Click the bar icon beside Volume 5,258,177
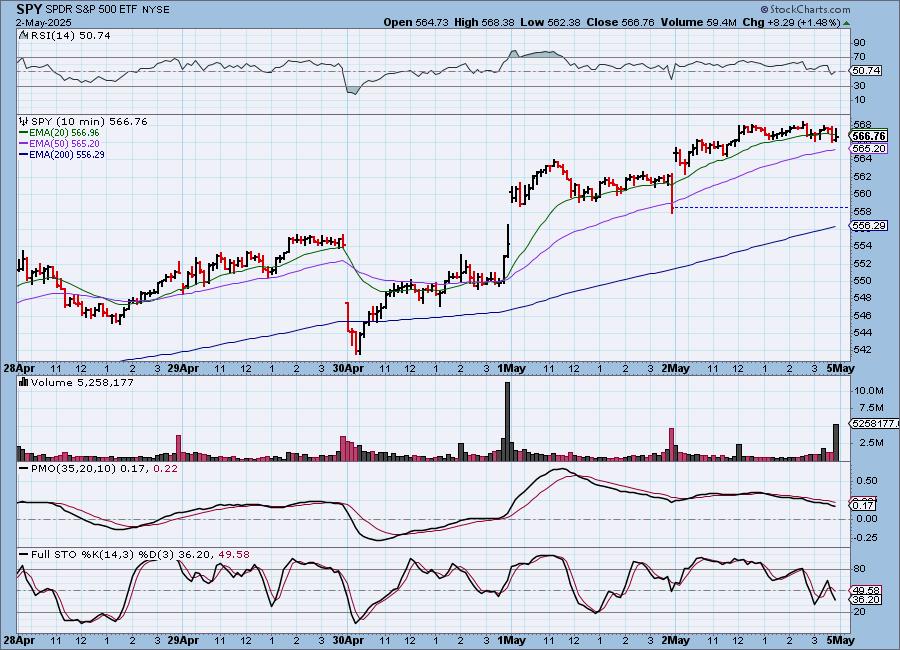 [x=24, y=382]
